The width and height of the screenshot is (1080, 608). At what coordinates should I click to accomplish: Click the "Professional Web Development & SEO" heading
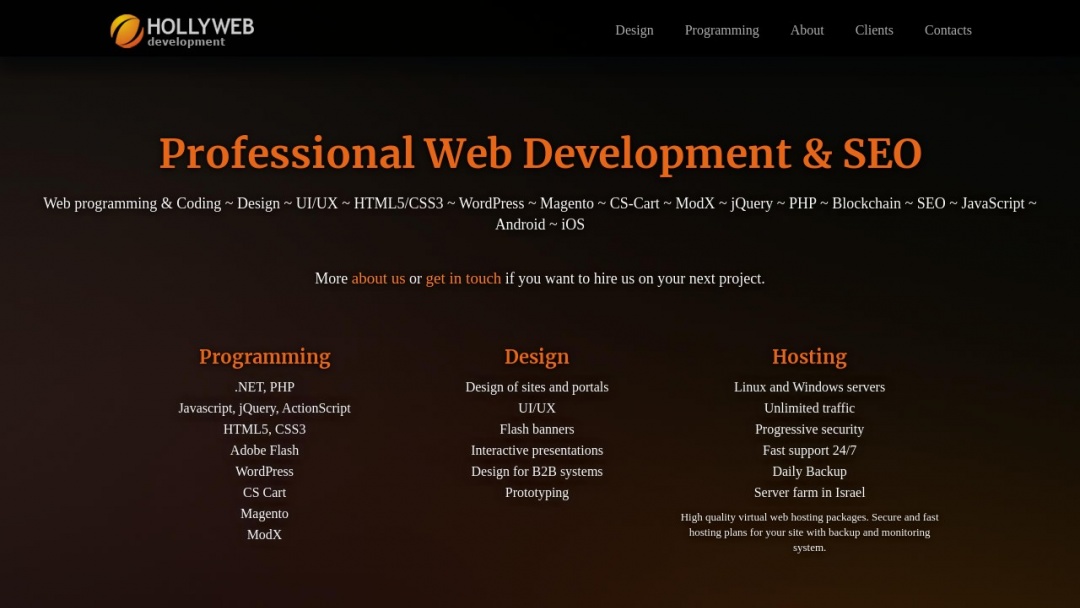click(540, 153)
